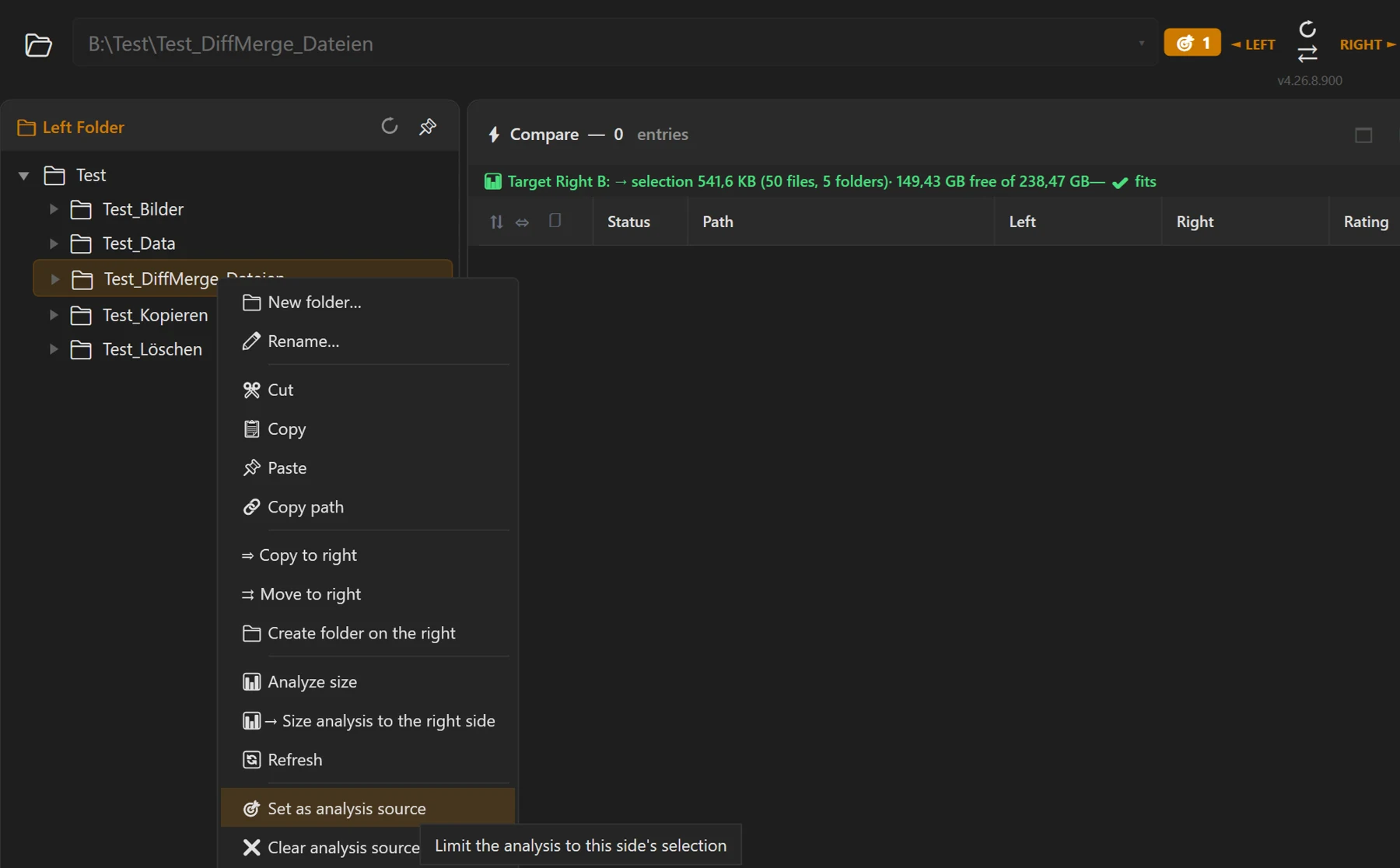Click the green checkmark next to fits

click(x=1120, y=182)
